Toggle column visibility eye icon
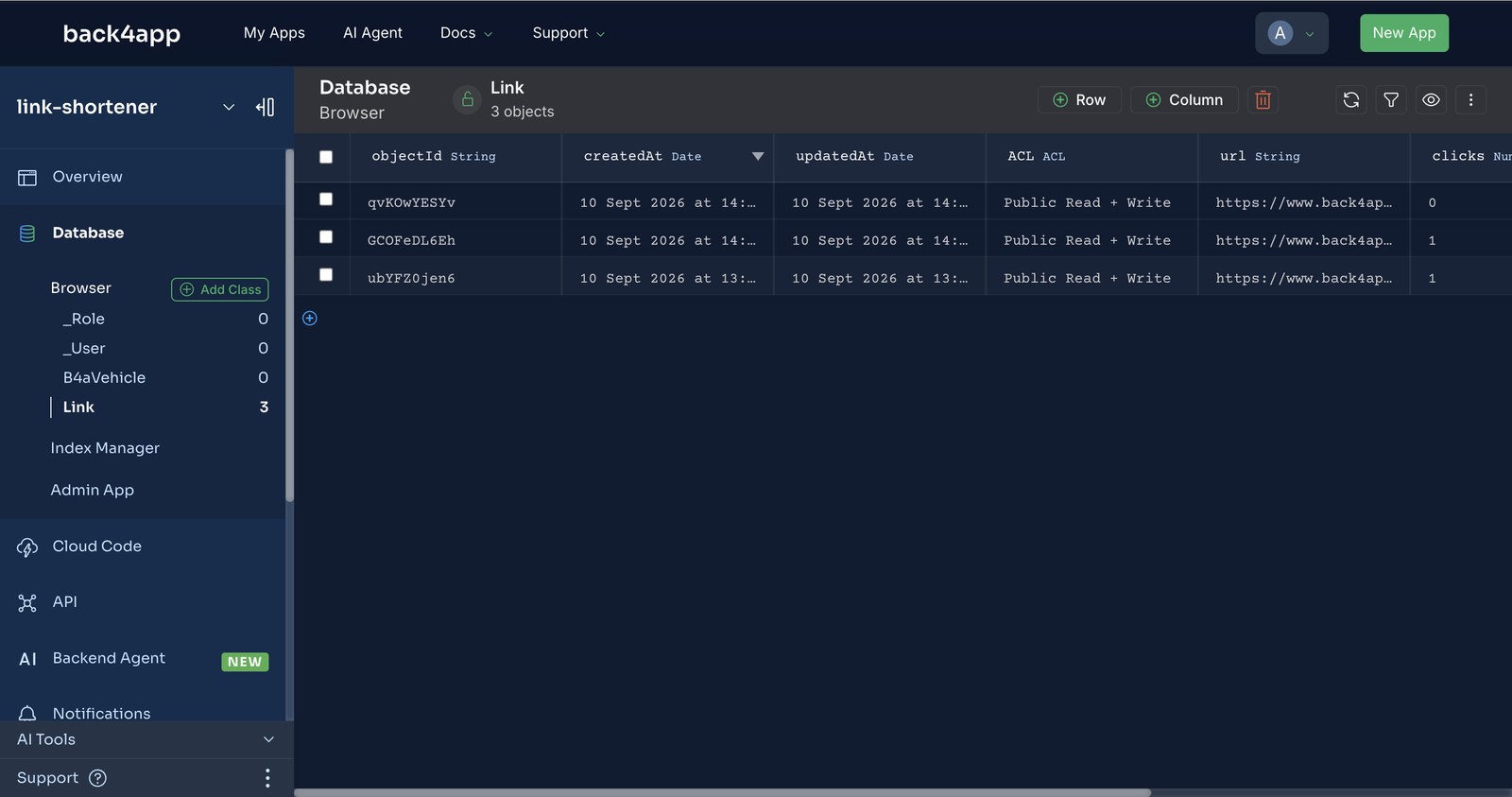 pos(1431,99)
